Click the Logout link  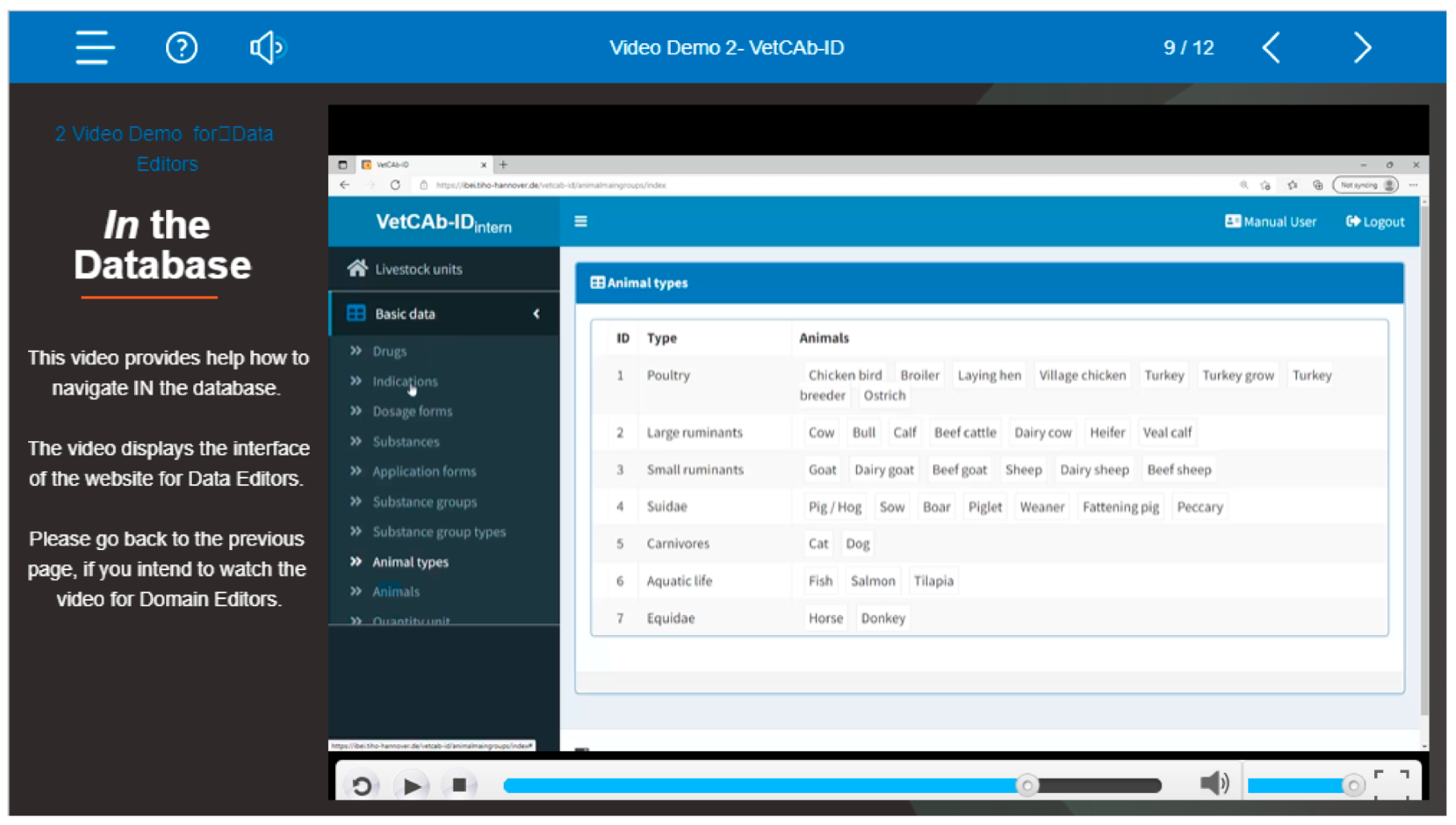(1375, 221)
